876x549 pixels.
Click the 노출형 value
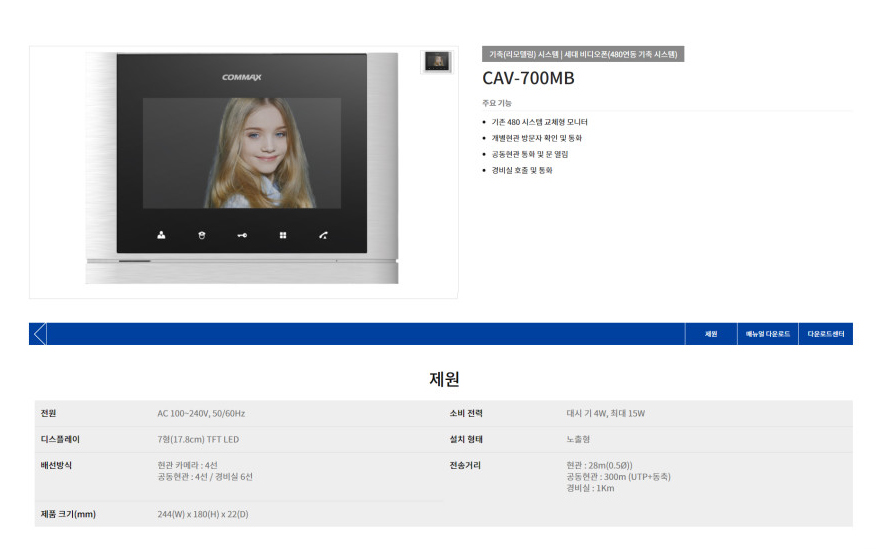tap(578, 440)
